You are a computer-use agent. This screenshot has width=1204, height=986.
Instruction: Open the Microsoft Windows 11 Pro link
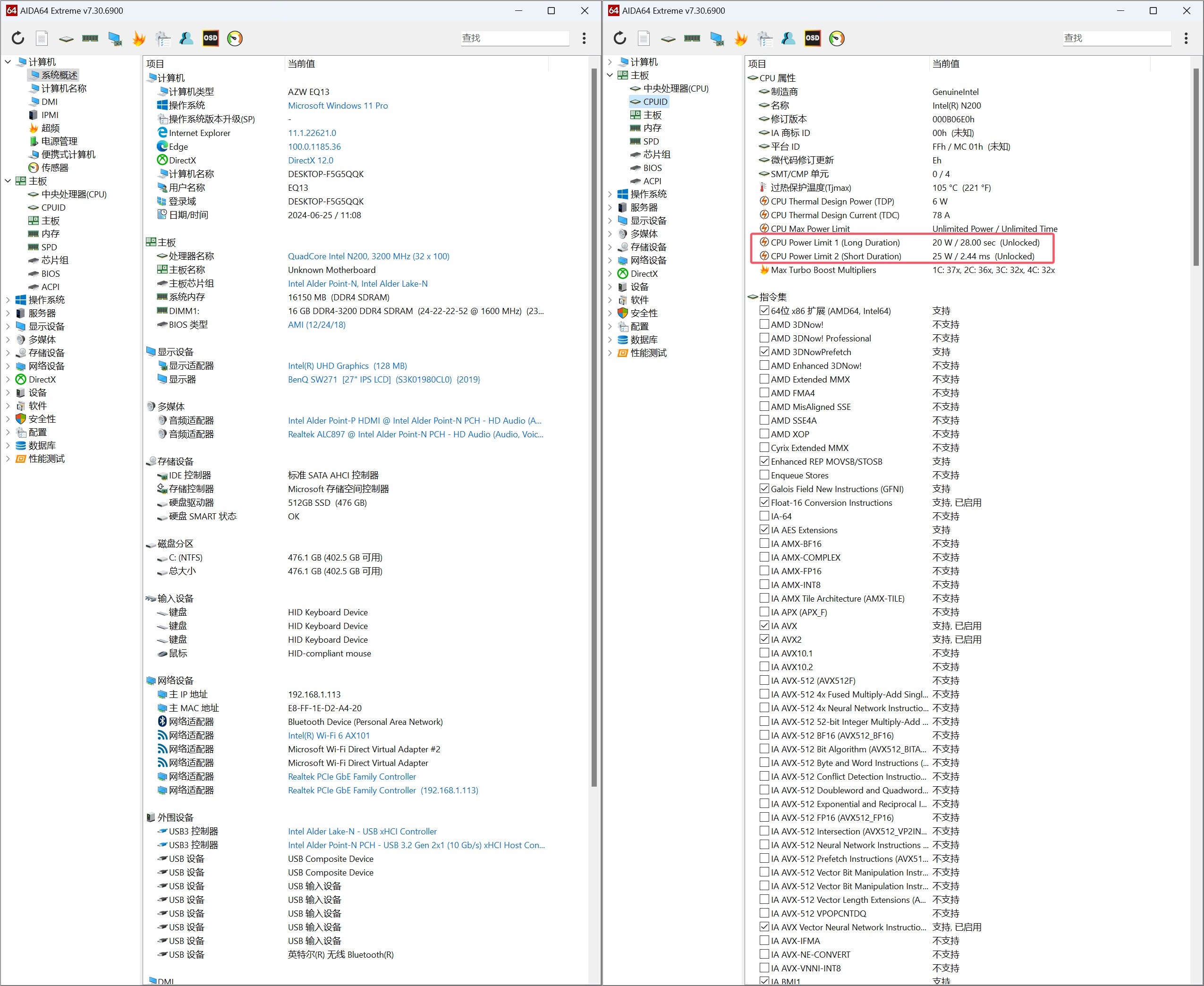click(x=337, y=106)
